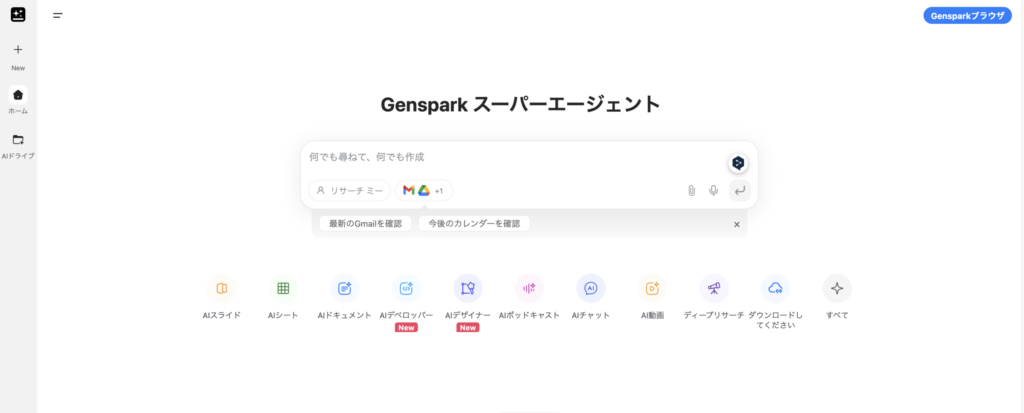Screen dimensions: 1024x413
Task: Open the AIデザイナー icon
Action: (x=468, y=288)
